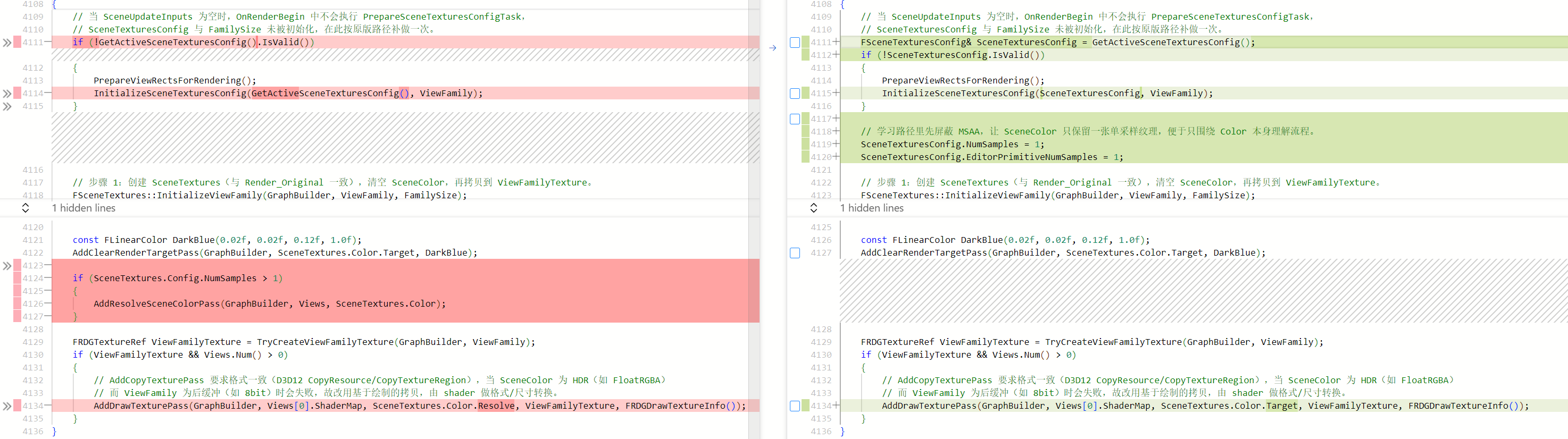Click the green change marker at right line 4112
The height and width of the screenshot is (439, 1568).
(x=805, y=55)
